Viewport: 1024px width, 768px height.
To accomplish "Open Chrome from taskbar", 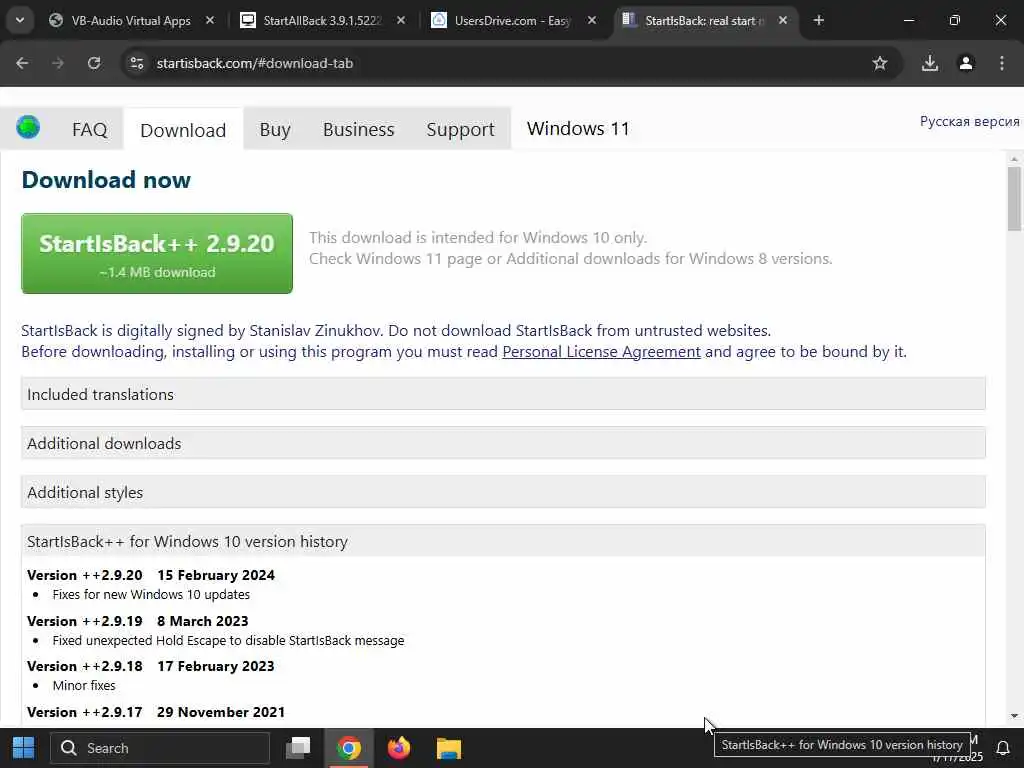I will 349,748.
